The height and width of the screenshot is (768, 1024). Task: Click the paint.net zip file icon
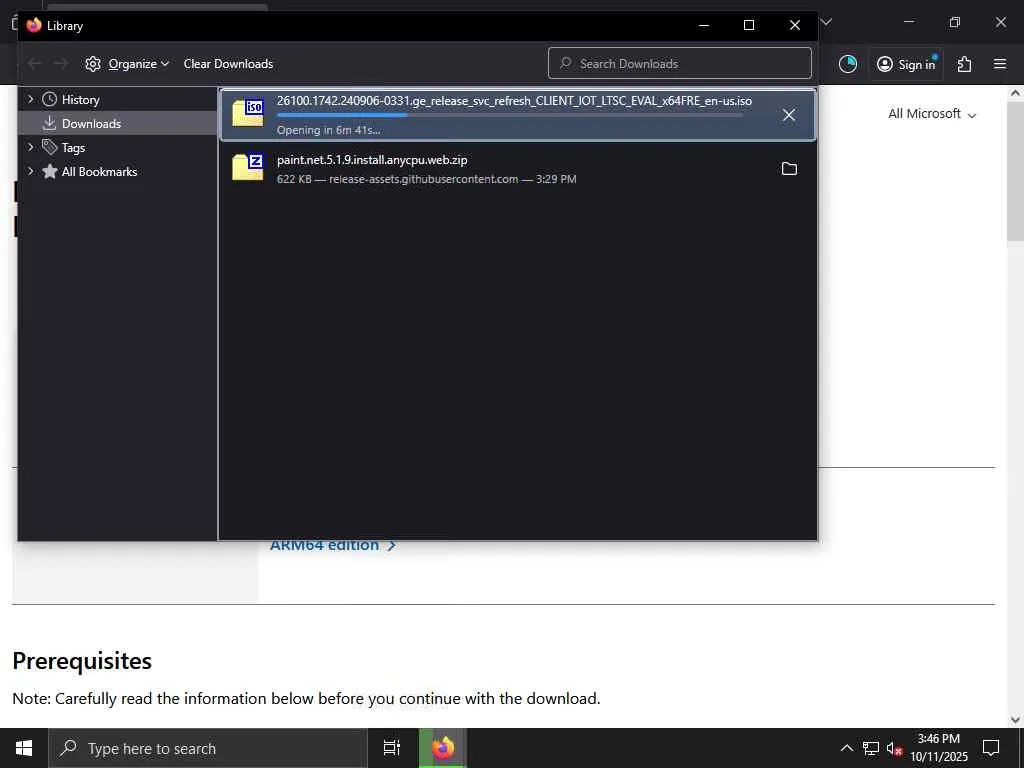click(248, 167)
